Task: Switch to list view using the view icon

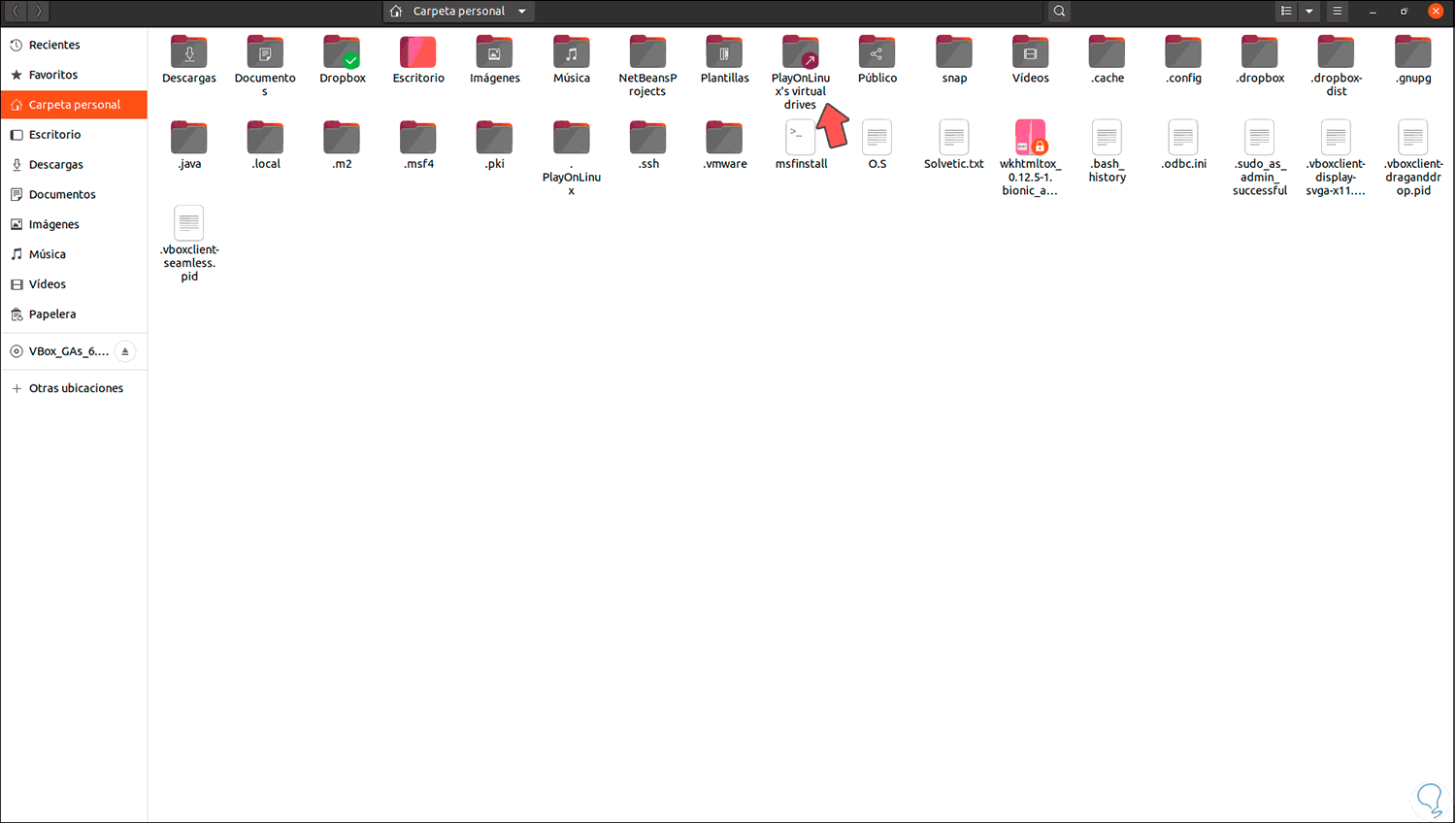Action: (x=1286, y=11)
